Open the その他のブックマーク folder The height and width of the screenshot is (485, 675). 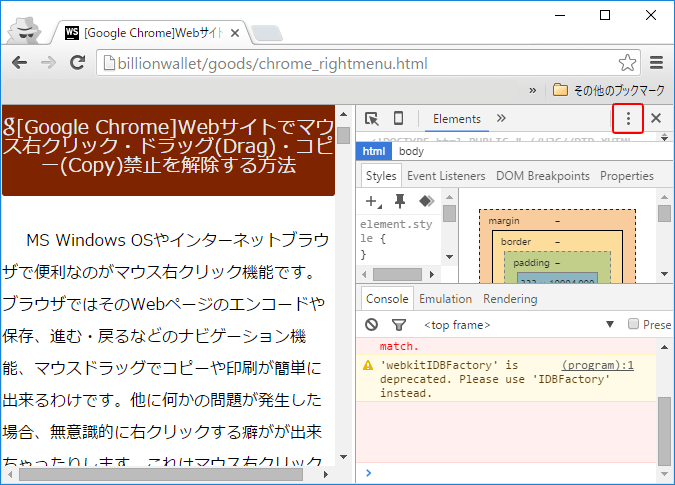(609, 90)
